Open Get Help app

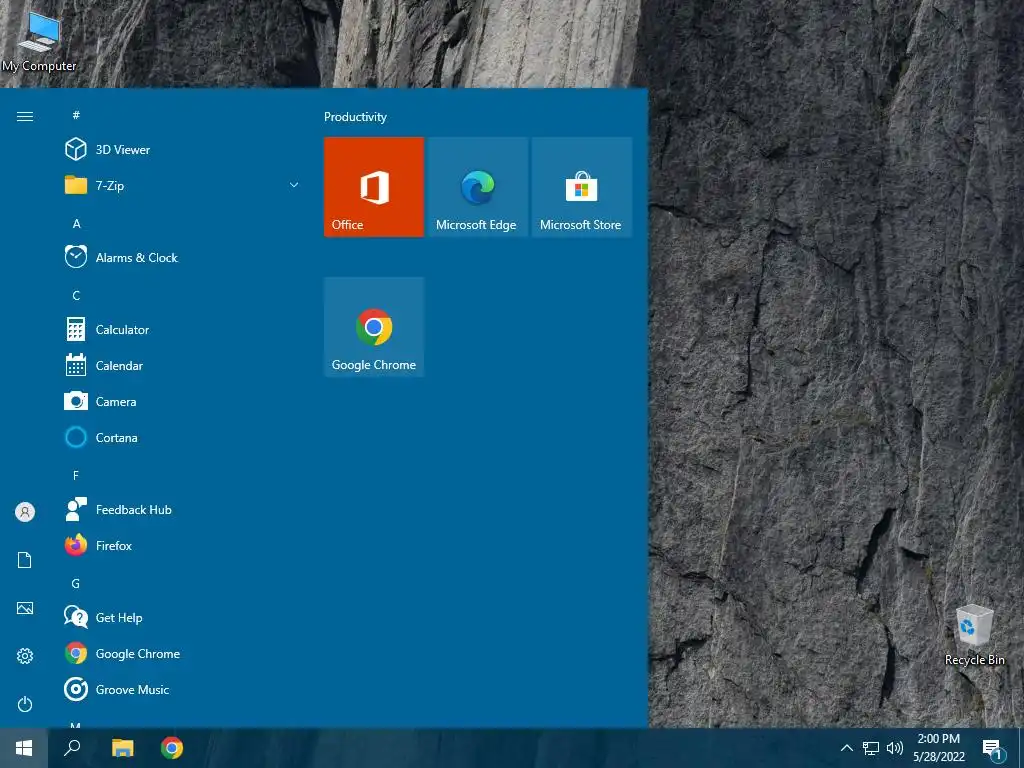pyautogui.click(x=182, y=618)
